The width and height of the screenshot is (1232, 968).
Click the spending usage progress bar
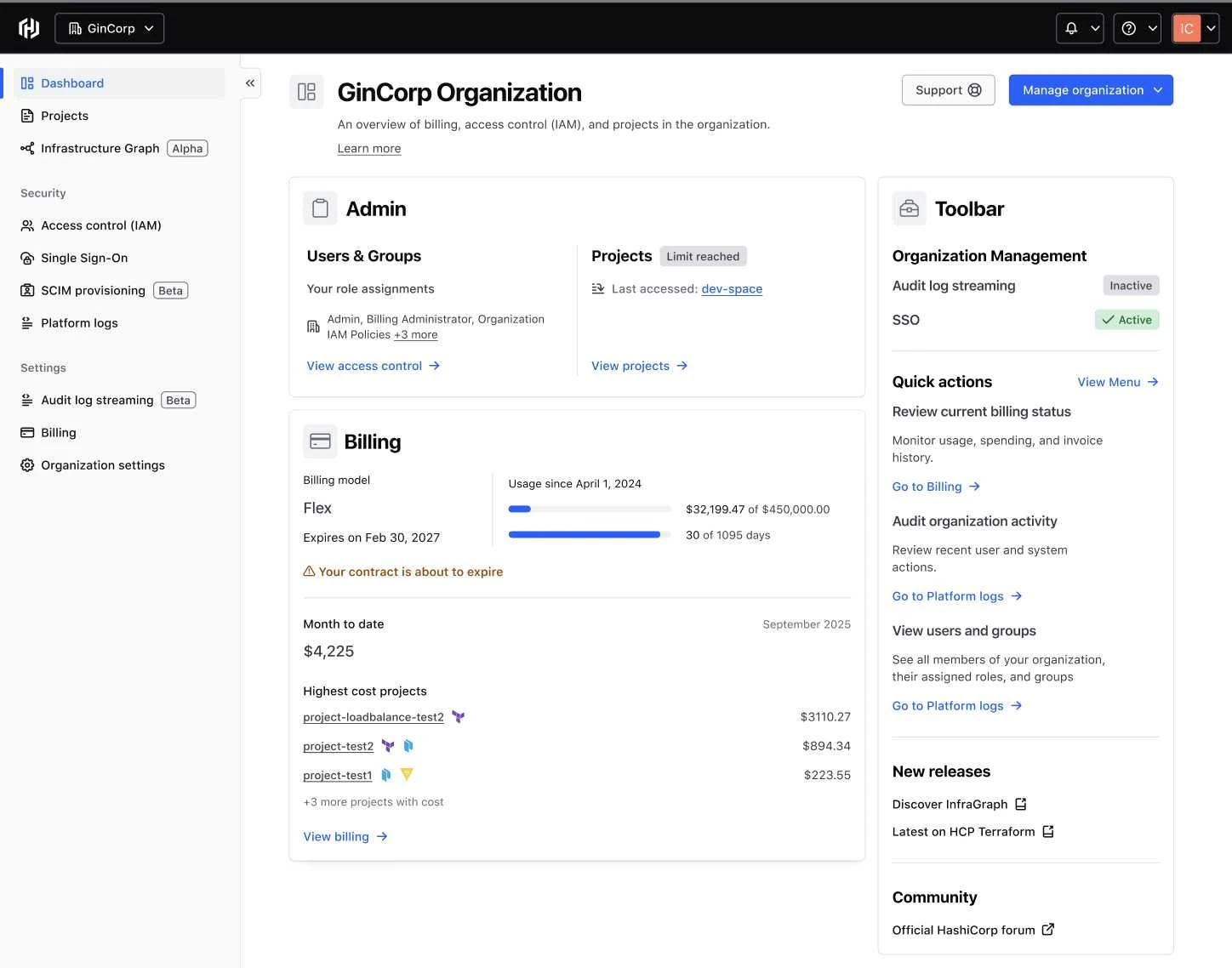[590, 510]
